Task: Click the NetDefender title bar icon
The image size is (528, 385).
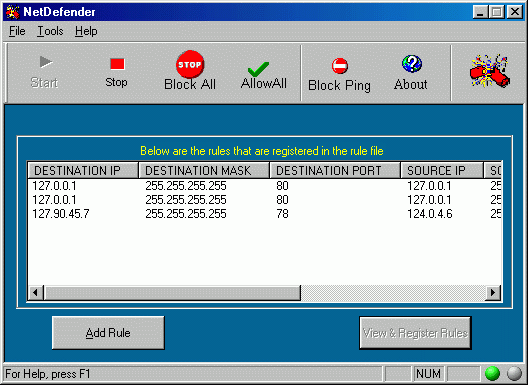Action: click(13, 12)
